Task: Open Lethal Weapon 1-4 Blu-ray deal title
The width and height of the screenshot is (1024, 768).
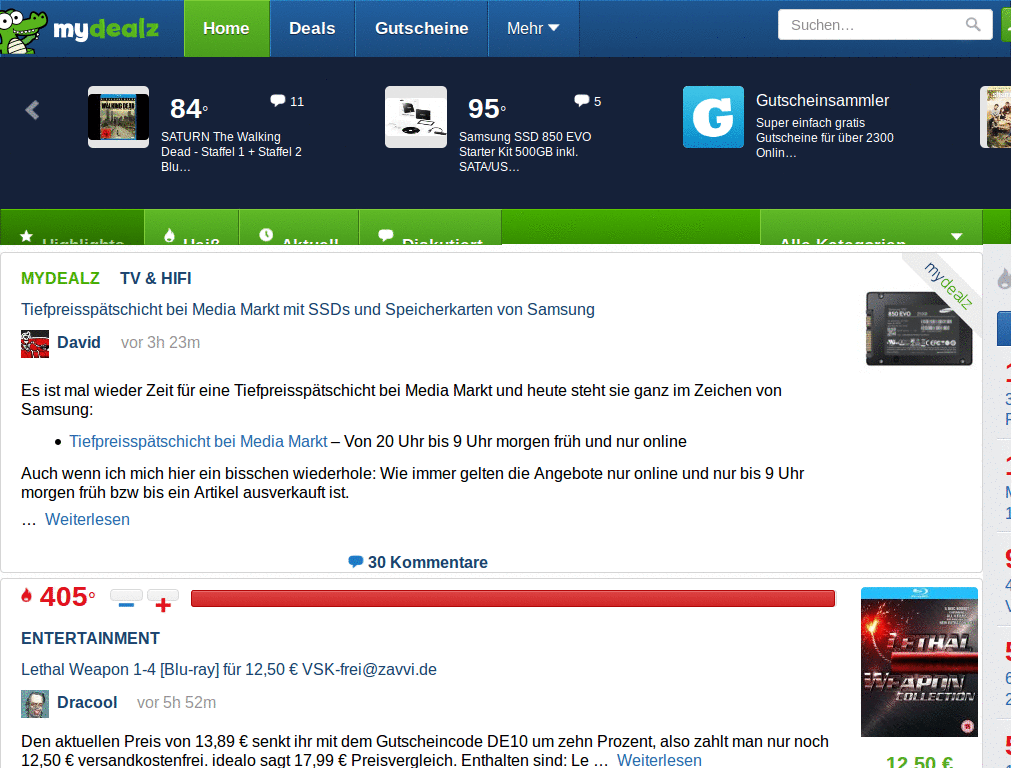Action: (229, 669)
